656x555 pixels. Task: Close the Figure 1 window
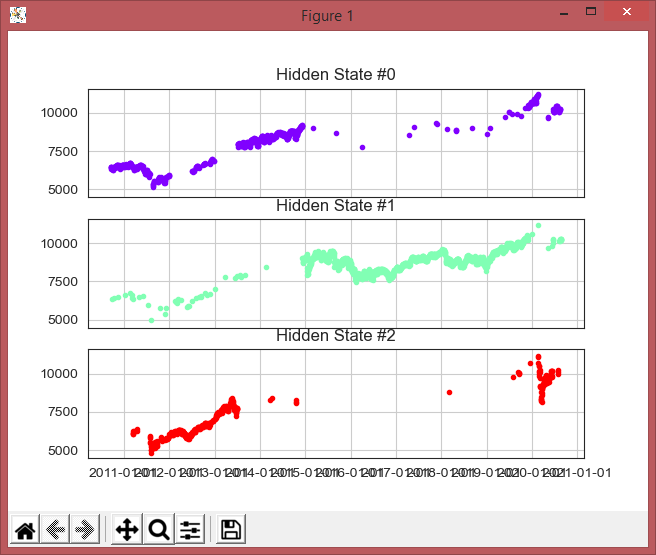pos(626,13)
